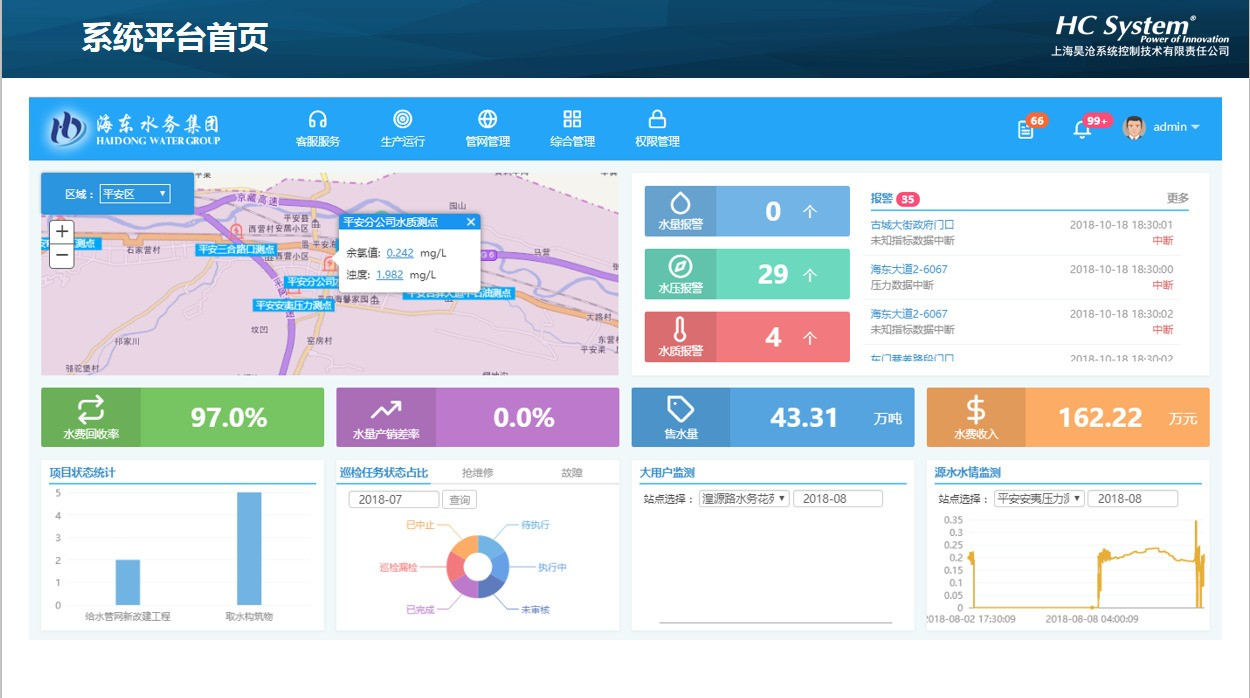
Task: Switch to the 抢维修 tab
Action: pos(477,472)
